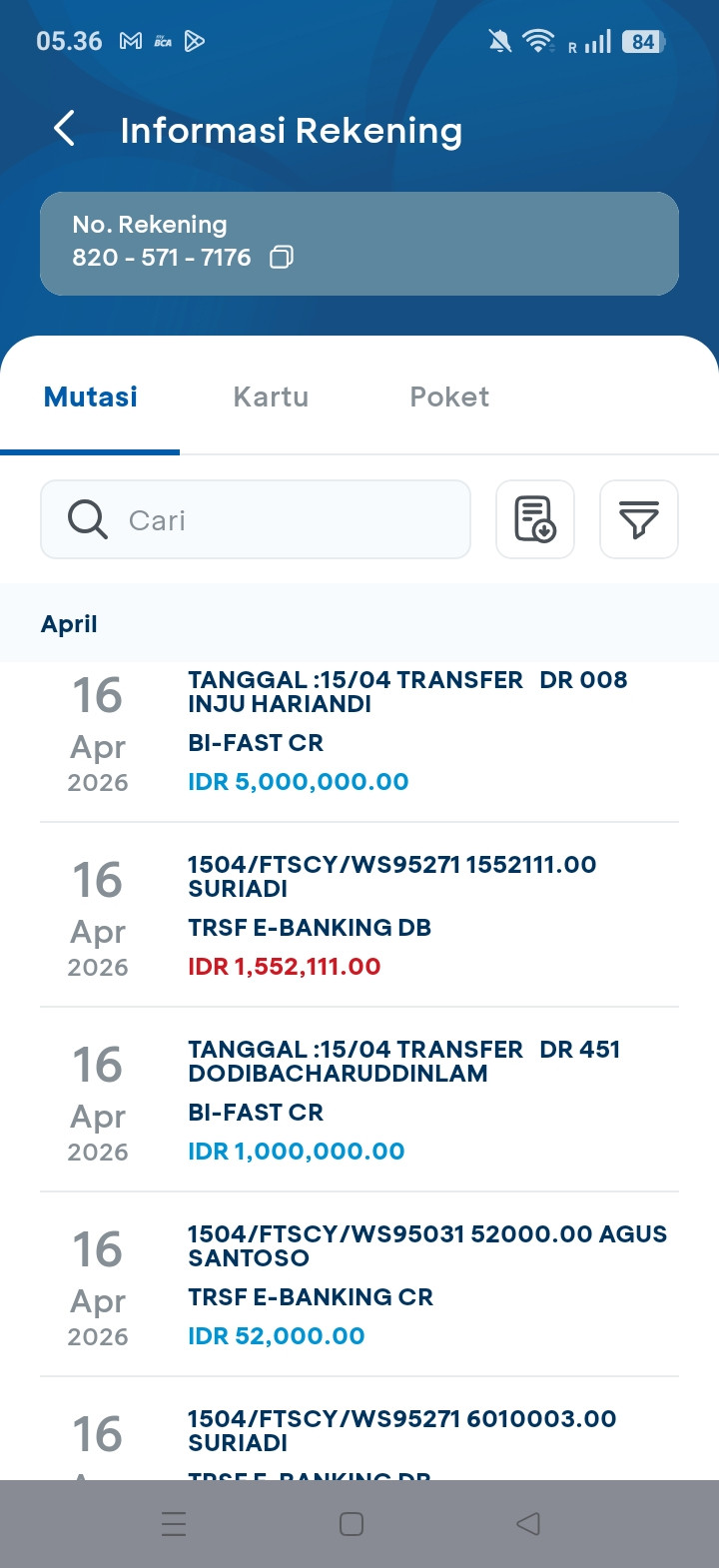Tap the April month header
This screenshot has width=719, height=1568.
(69, 624)
